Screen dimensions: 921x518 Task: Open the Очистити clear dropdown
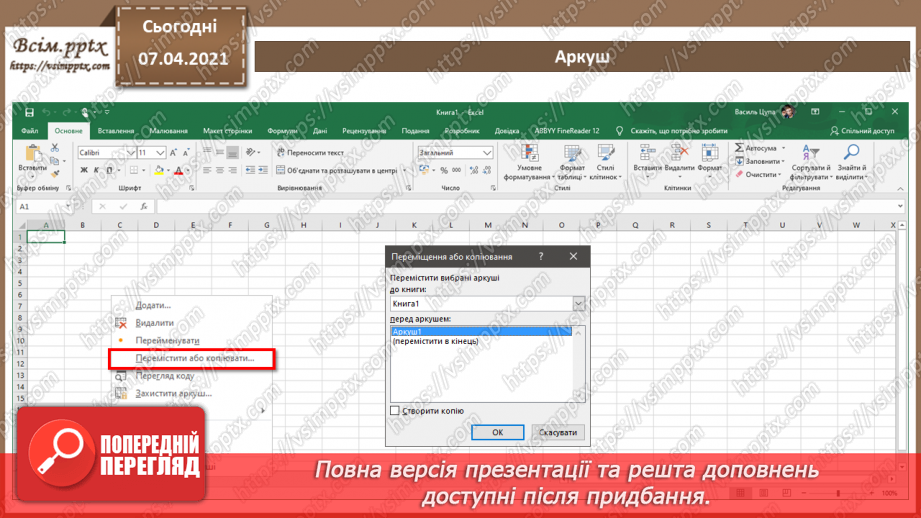(758, 174)
